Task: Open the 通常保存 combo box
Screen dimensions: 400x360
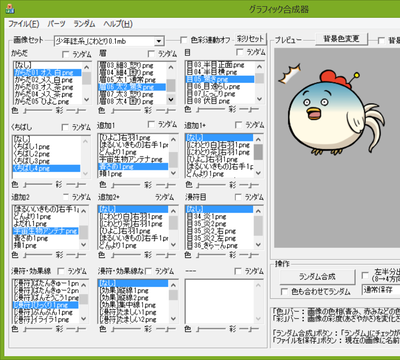Action: pos(382,289)
